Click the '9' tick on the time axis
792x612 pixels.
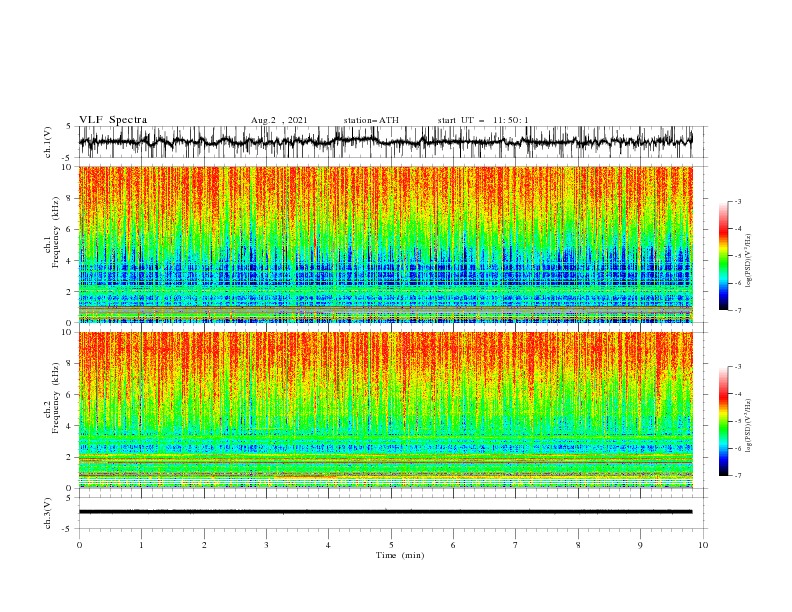tap(640, 545)
